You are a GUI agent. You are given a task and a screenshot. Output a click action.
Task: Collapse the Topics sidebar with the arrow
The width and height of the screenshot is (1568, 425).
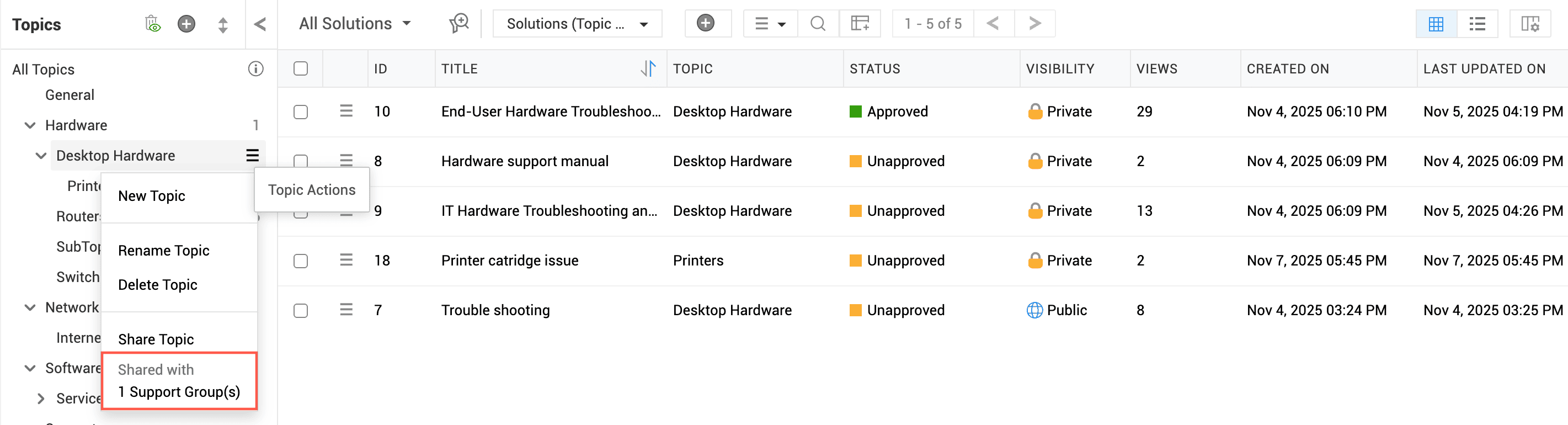[260, 24]
